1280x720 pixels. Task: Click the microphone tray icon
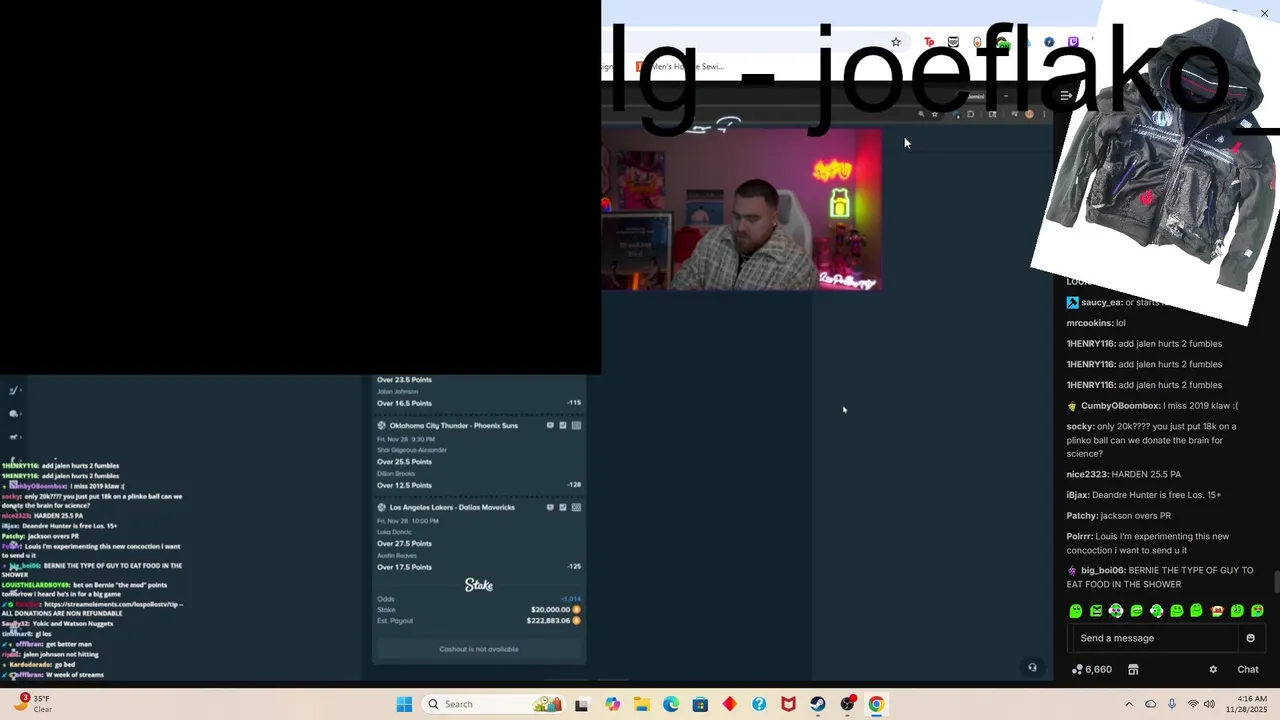tap(1172, 704)
